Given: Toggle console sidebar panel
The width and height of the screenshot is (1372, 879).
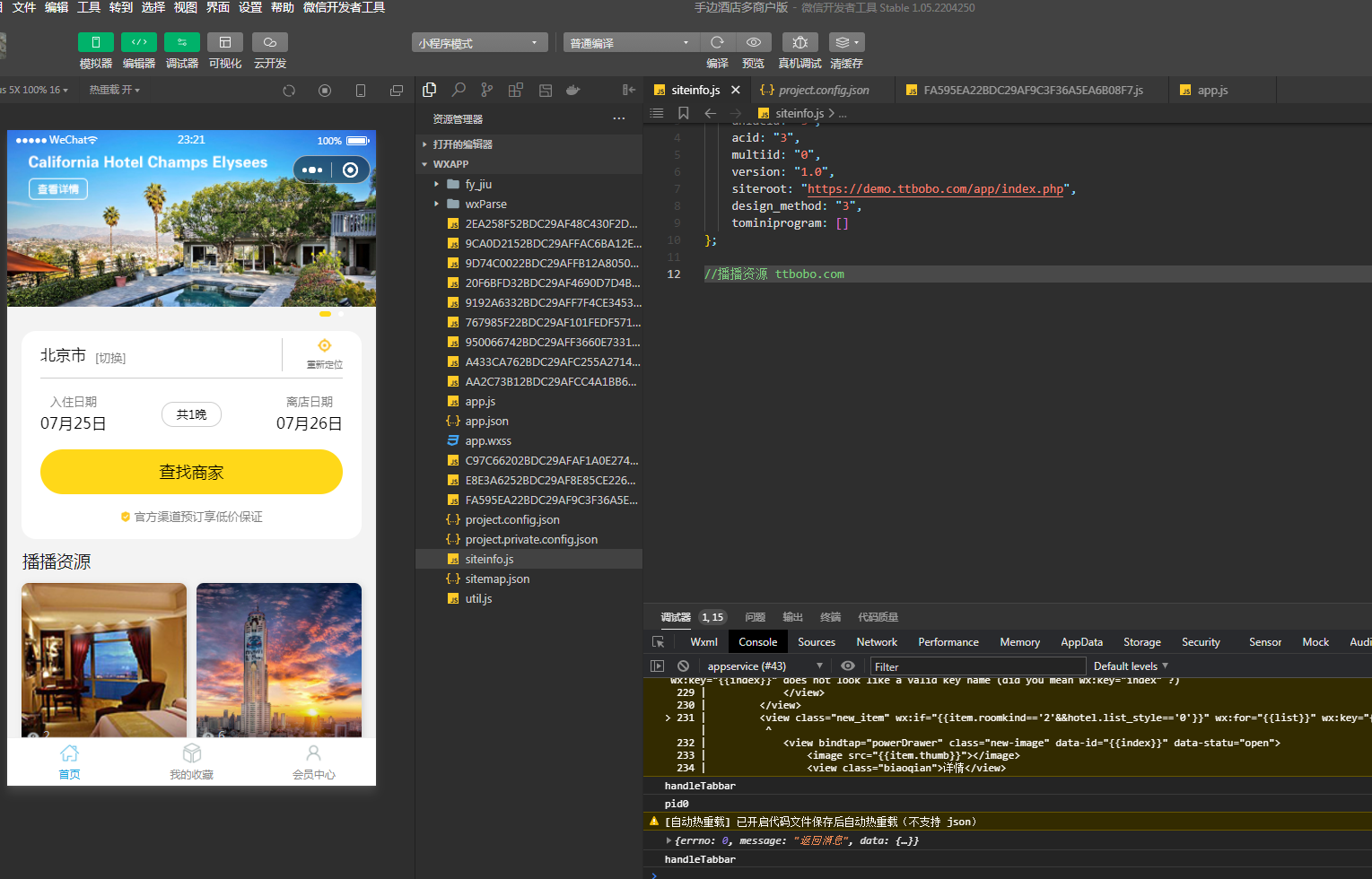Looking at the screenshot, I should tap(657, 666).
